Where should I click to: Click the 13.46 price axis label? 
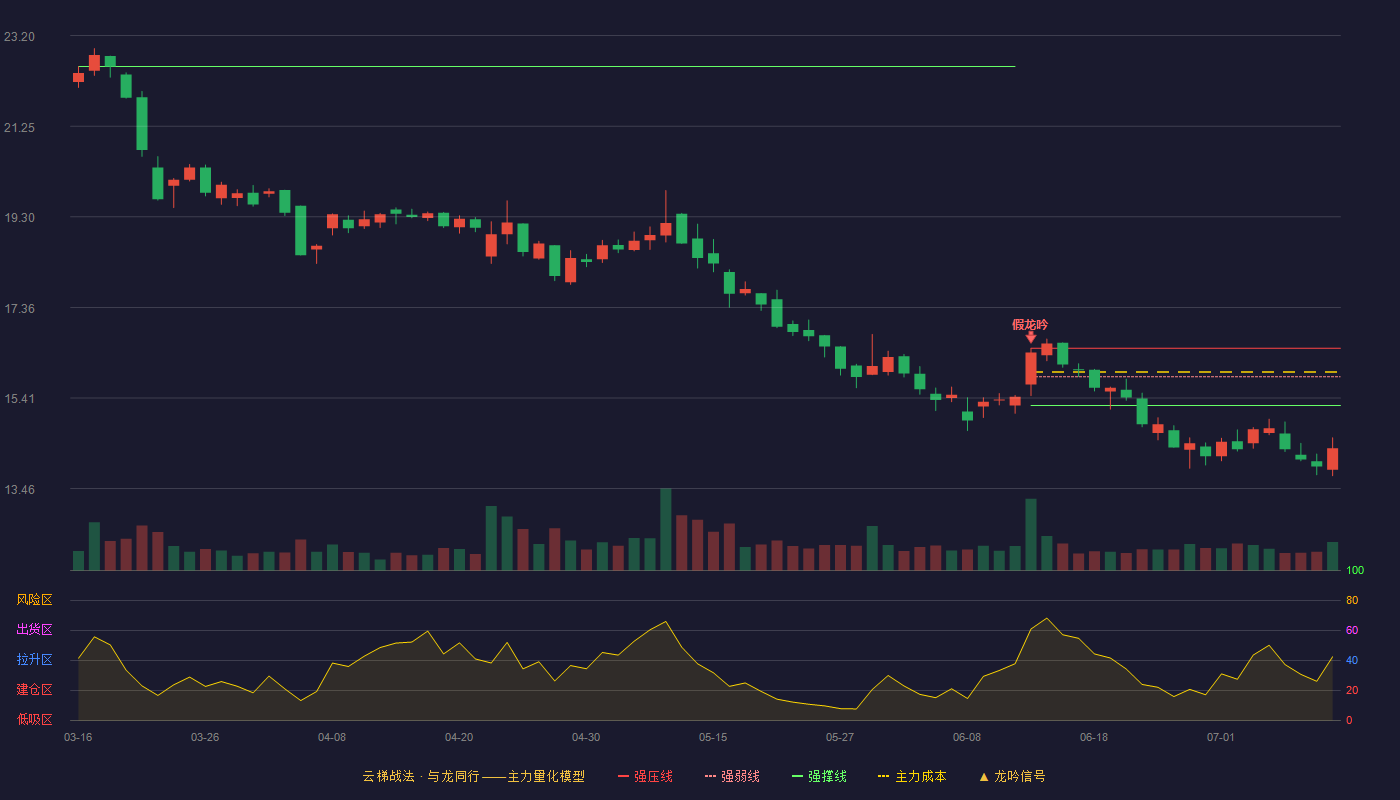[x=19, y=490]
